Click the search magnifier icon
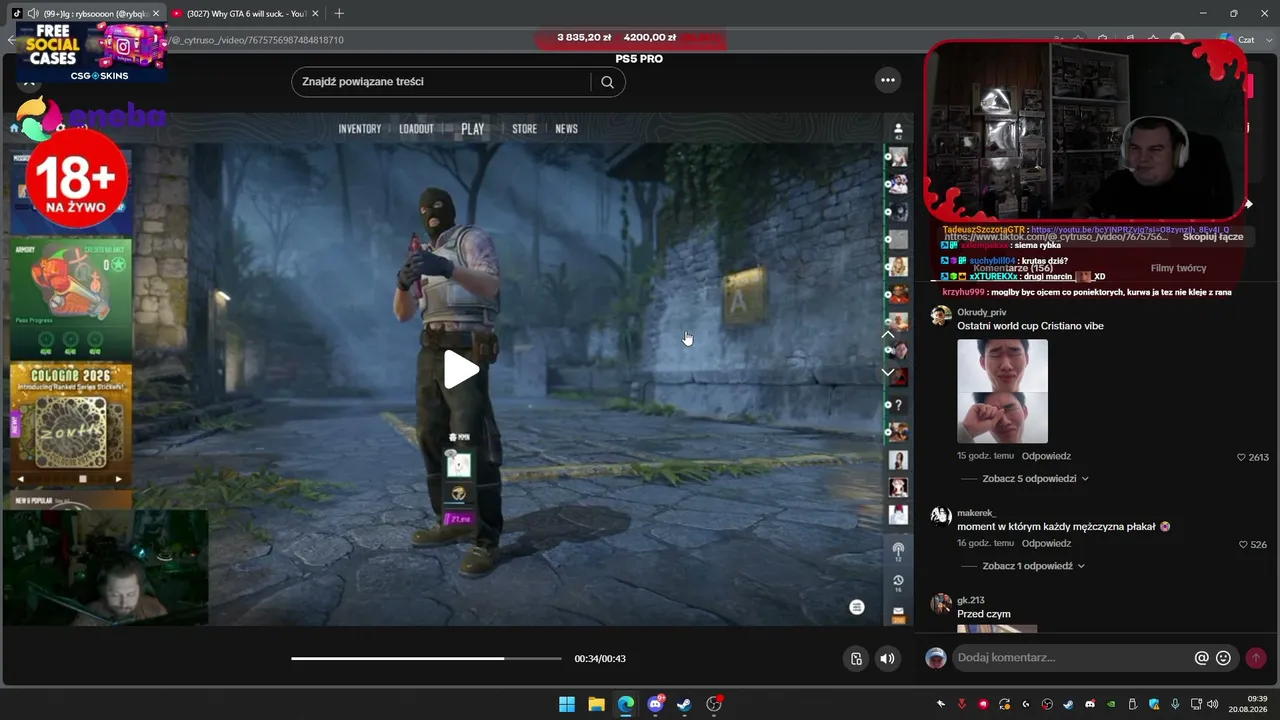 607,82
